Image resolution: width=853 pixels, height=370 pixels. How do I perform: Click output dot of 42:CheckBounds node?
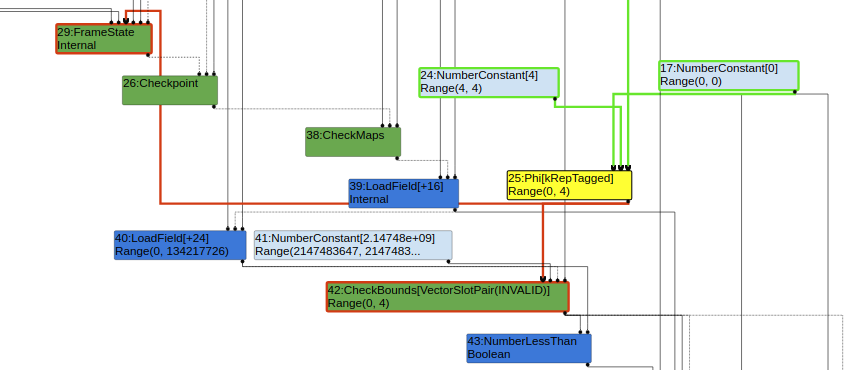tap(565, 313)
